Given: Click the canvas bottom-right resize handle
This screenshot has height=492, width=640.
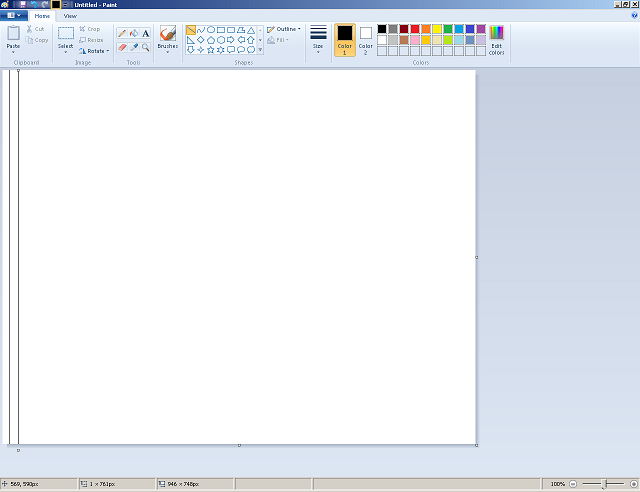Looking at the screenshot, I should pyautogui.click(x=477, y=445).
